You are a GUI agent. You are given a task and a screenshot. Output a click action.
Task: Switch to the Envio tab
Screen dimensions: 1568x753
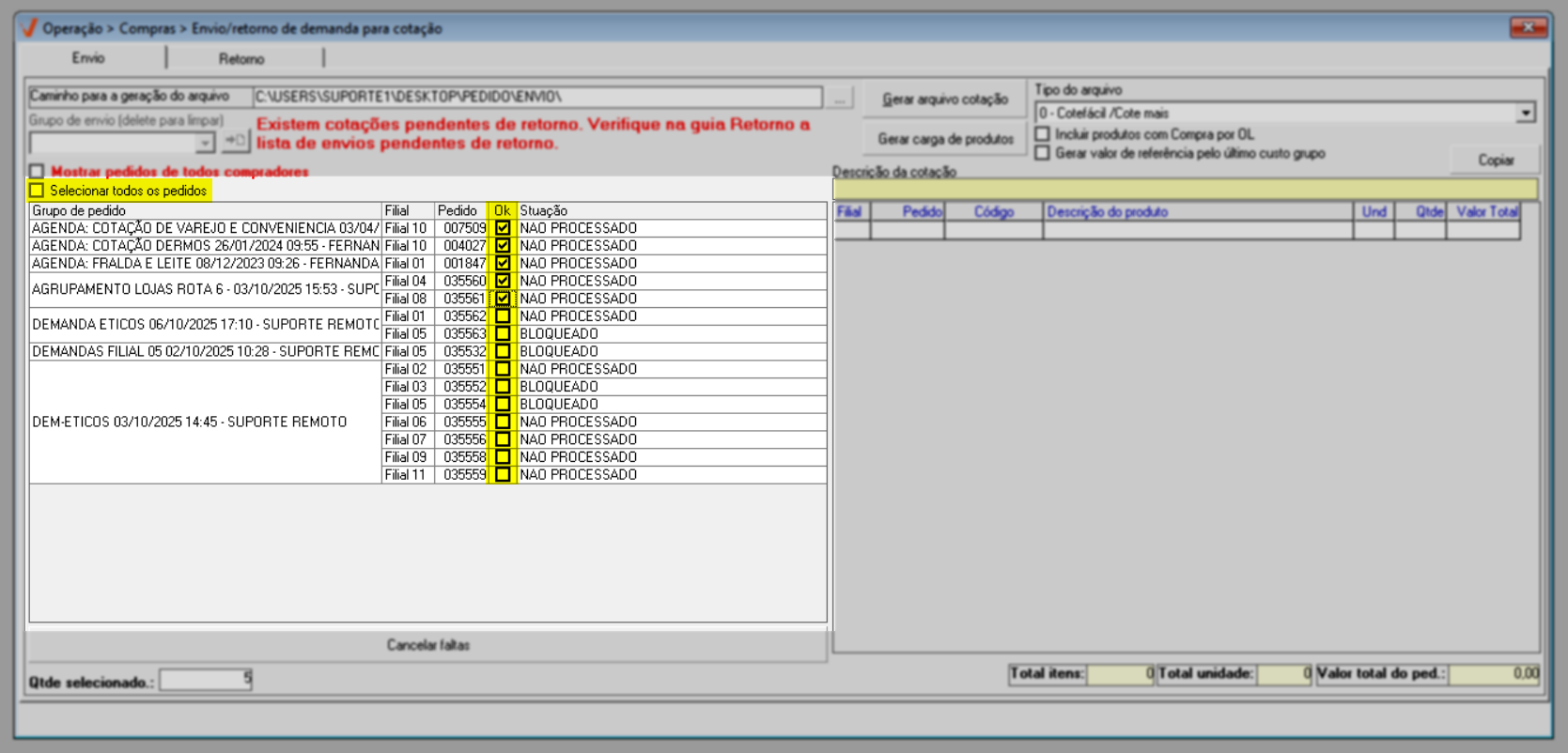pos(88,58)
